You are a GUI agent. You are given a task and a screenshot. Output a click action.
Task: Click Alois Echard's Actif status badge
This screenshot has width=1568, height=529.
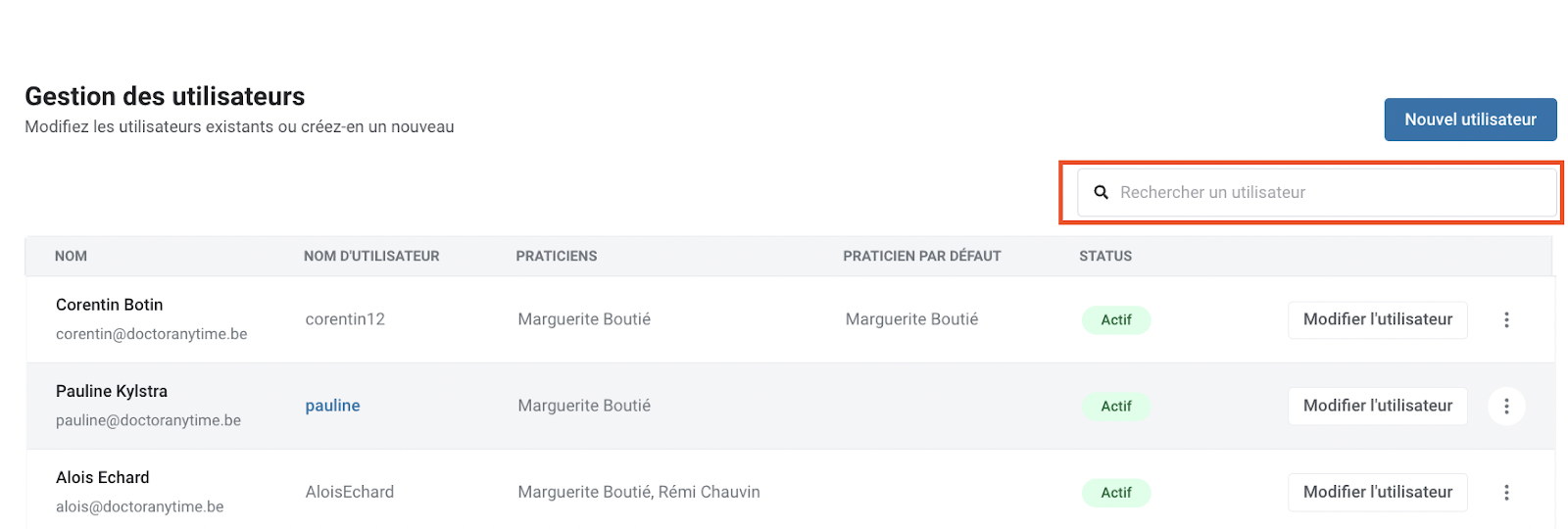click(1116, 493)
